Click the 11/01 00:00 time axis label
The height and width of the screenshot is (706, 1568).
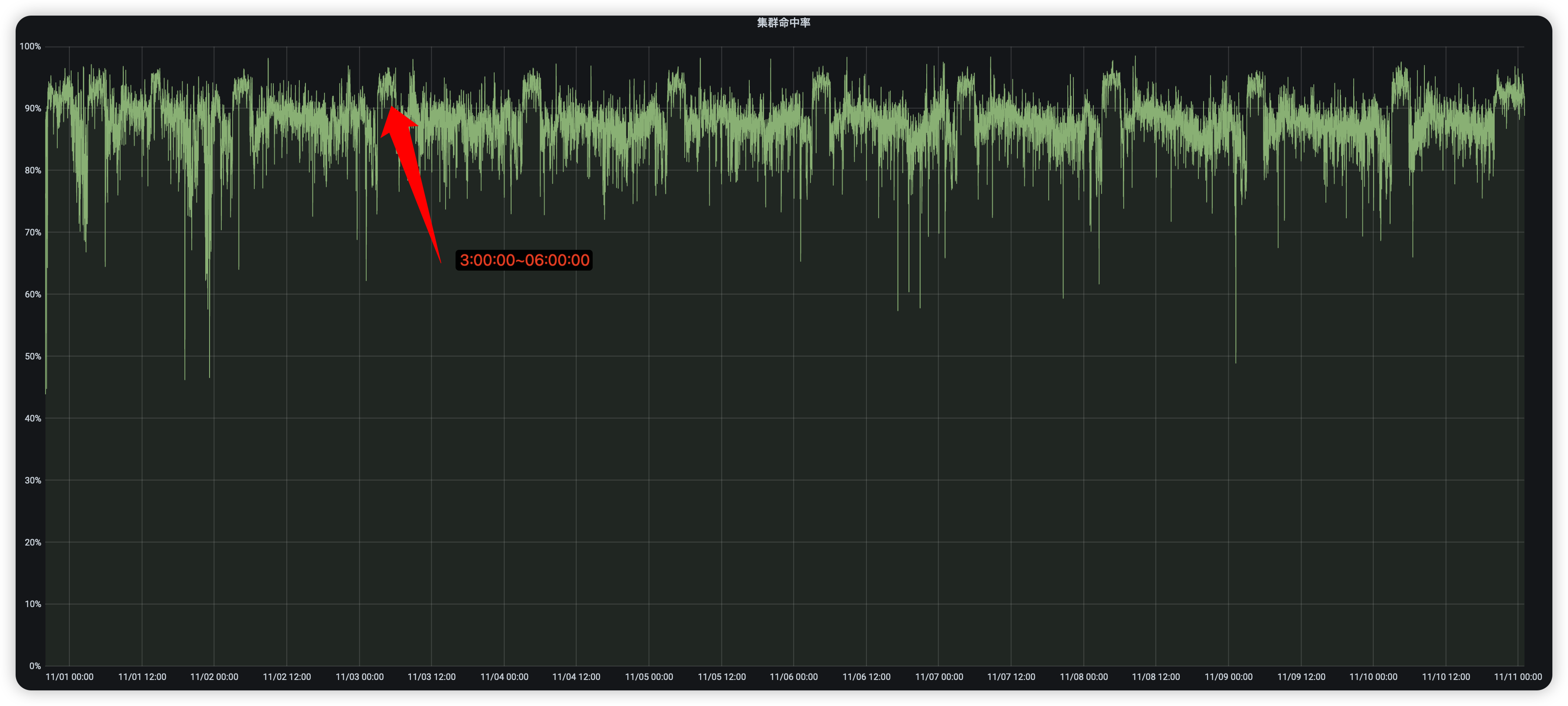click(69, 677)
